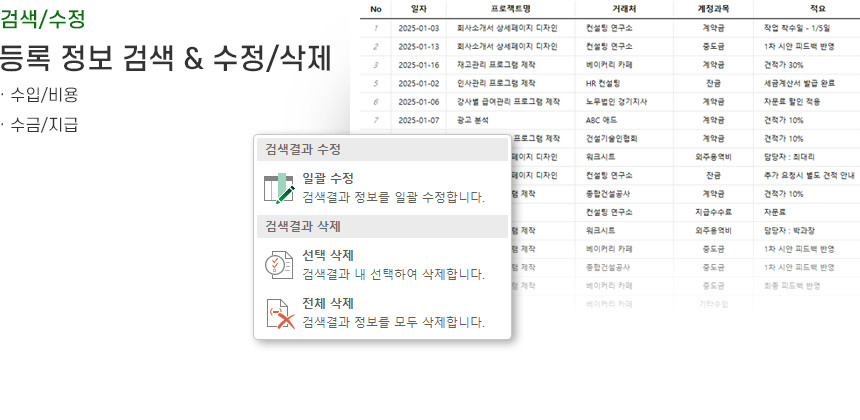860x420 pixels.
Task: Click the 일괄 수정 table-edit icon
Action: (x=279, y=187)
